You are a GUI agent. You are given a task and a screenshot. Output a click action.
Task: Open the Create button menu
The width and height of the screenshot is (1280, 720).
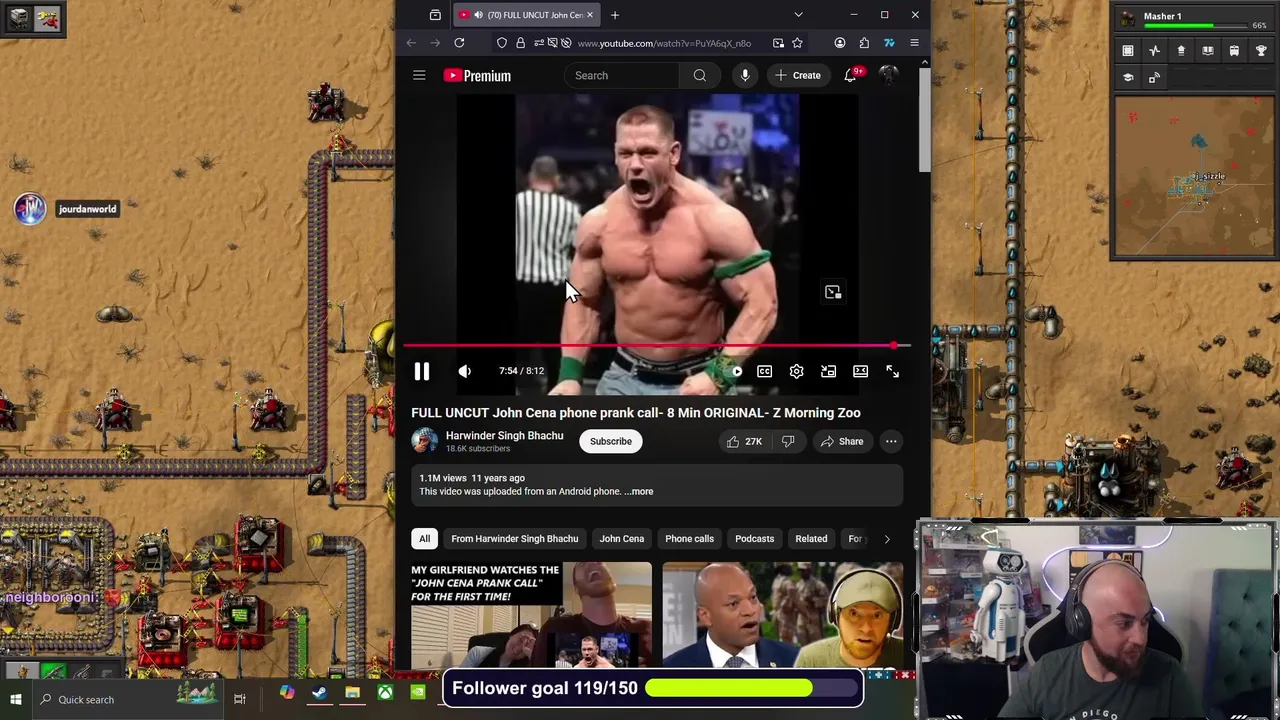[798, 75]
